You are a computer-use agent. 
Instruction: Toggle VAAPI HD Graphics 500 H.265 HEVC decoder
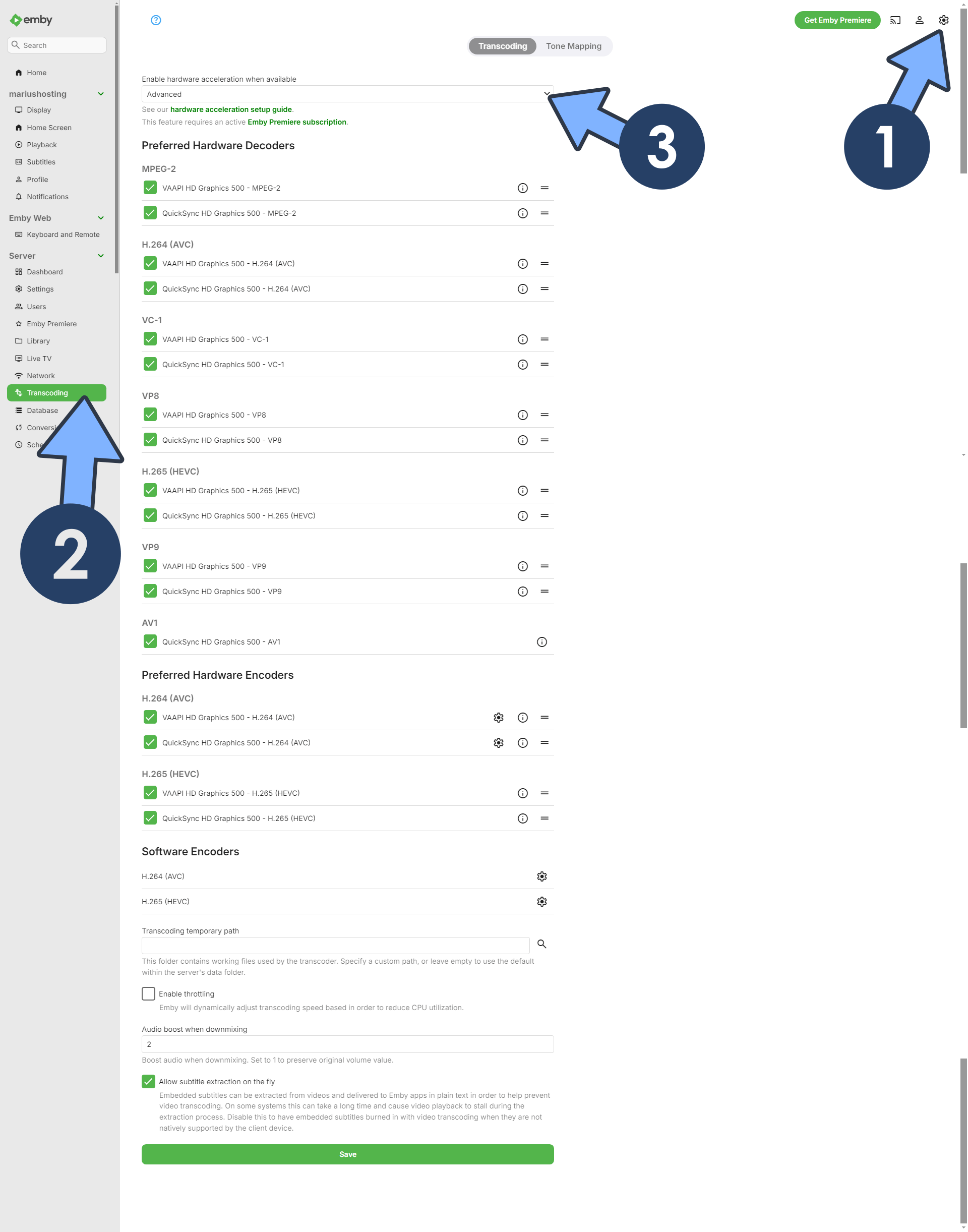149,490
